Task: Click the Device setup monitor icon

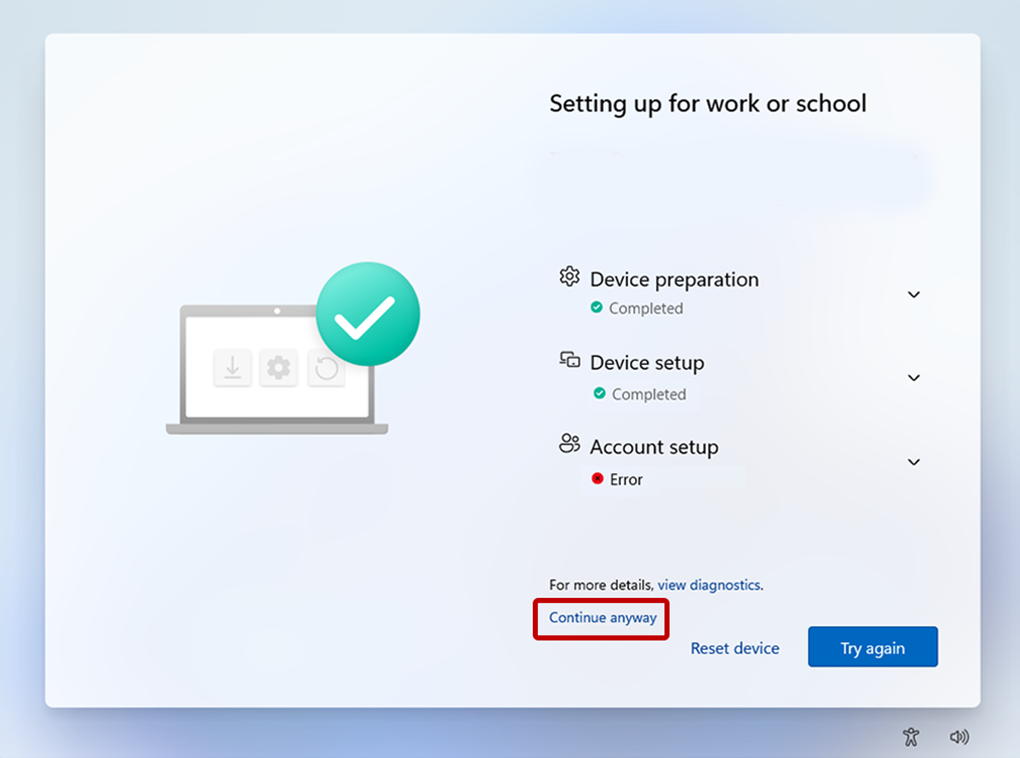Action: [570, 360]
